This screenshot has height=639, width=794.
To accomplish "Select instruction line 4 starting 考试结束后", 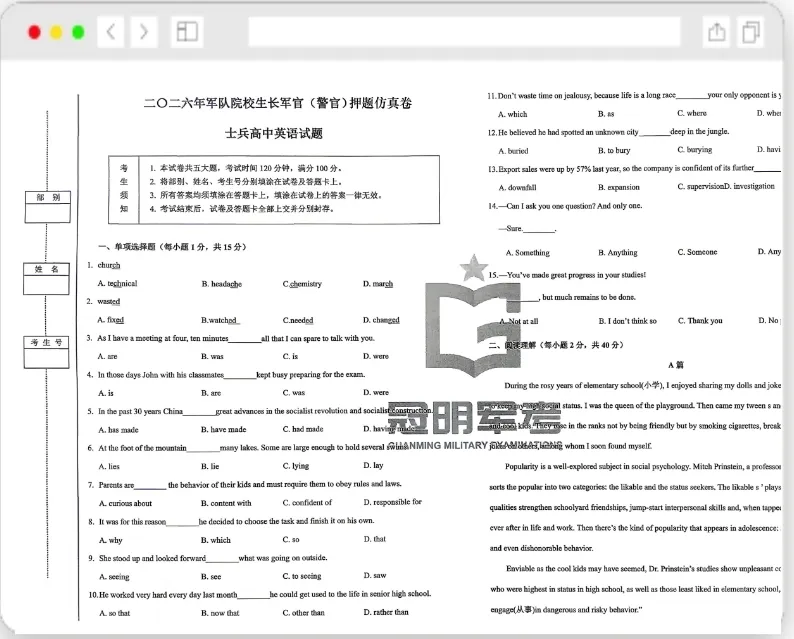I will (242, 209).
